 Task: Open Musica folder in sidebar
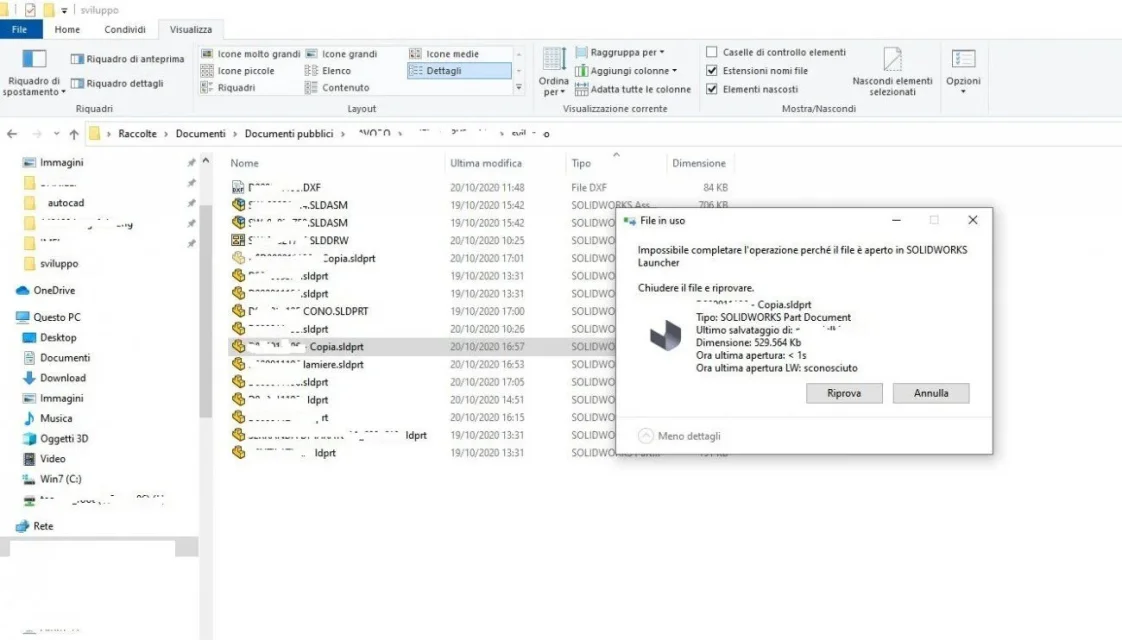tap(55, 418)
